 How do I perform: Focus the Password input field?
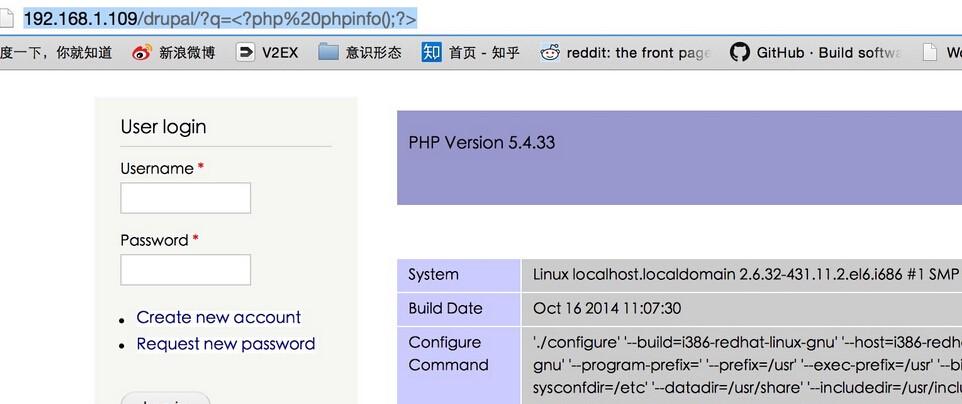(185, 270)
